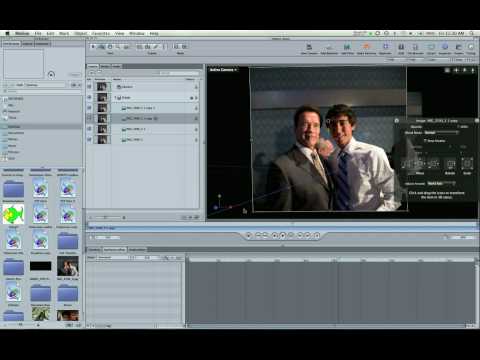Switch to the Keyframe Editor tab
Viewport: 480px width, 360px height.
tap(114, 249)
